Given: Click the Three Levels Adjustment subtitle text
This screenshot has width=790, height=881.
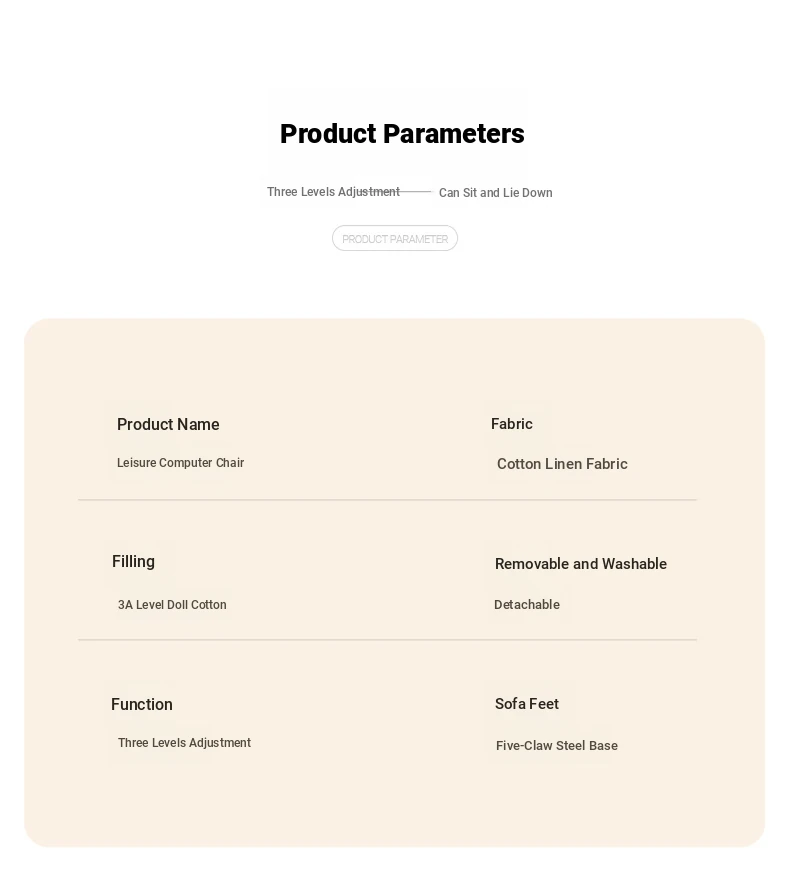Looking at the screenshot, I should [x=333, y=192].
